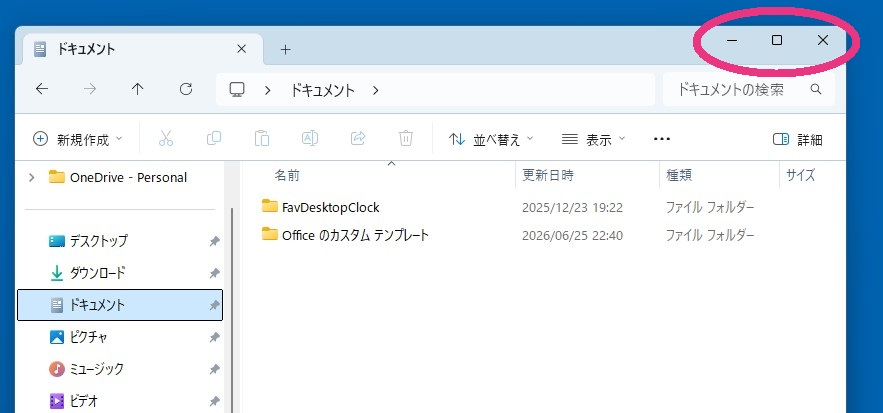Unpin ミュージック using its pin icon
The width and height of the screenshot is (883, 413).
214,370
